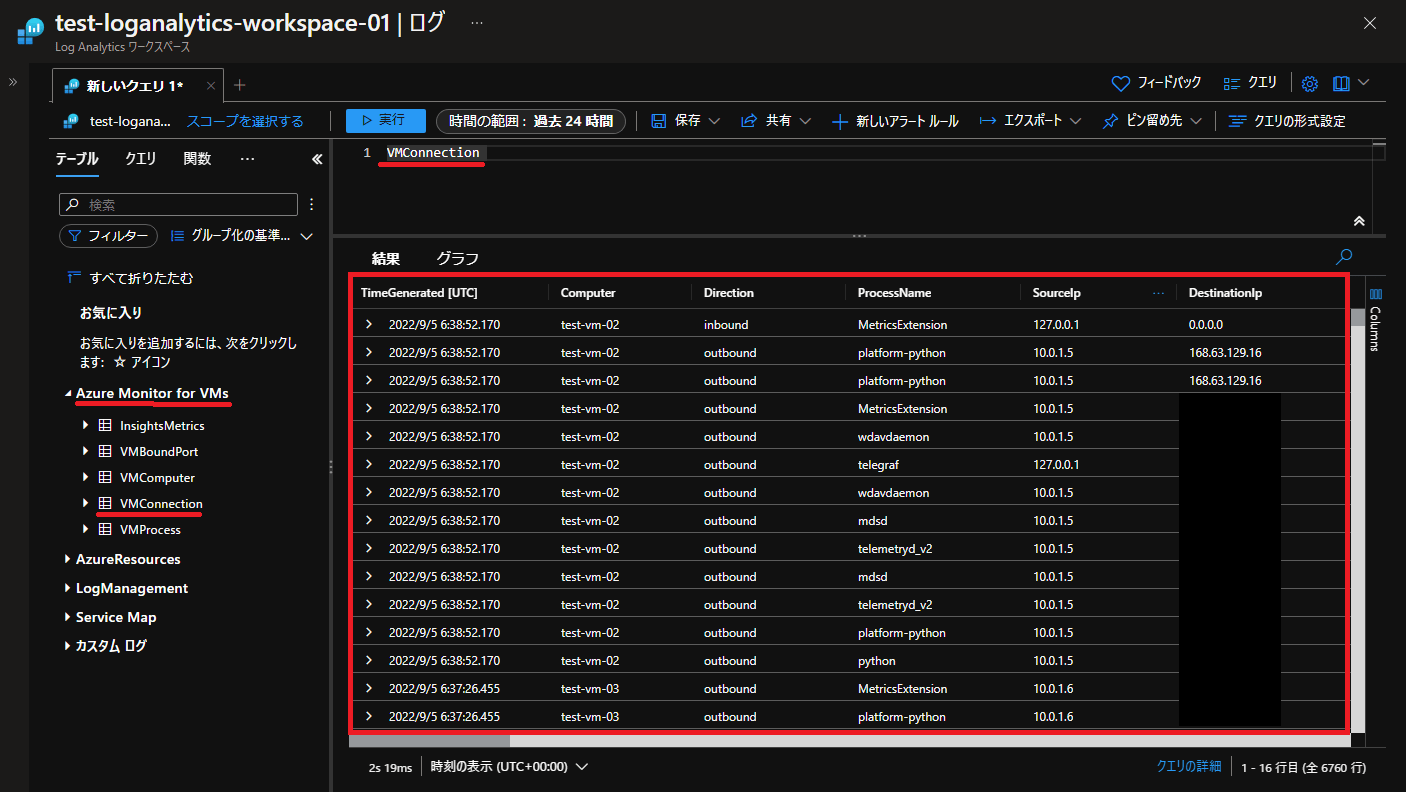Expand the VMBoundPort table
Image resolution: width=1406 pixels, height=792 pixels.
tap(86, 452)
